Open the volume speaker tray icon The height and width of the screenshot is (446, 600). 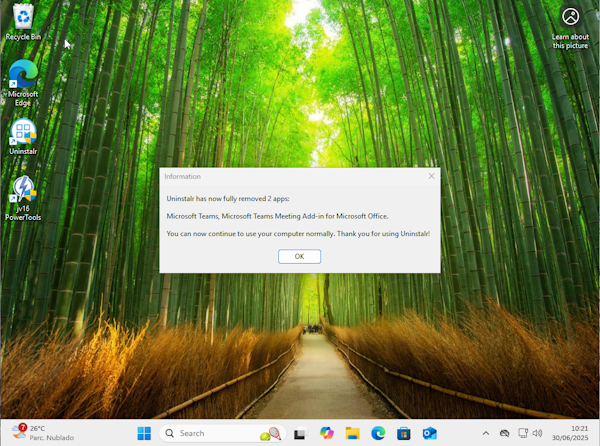pos(537,433)
